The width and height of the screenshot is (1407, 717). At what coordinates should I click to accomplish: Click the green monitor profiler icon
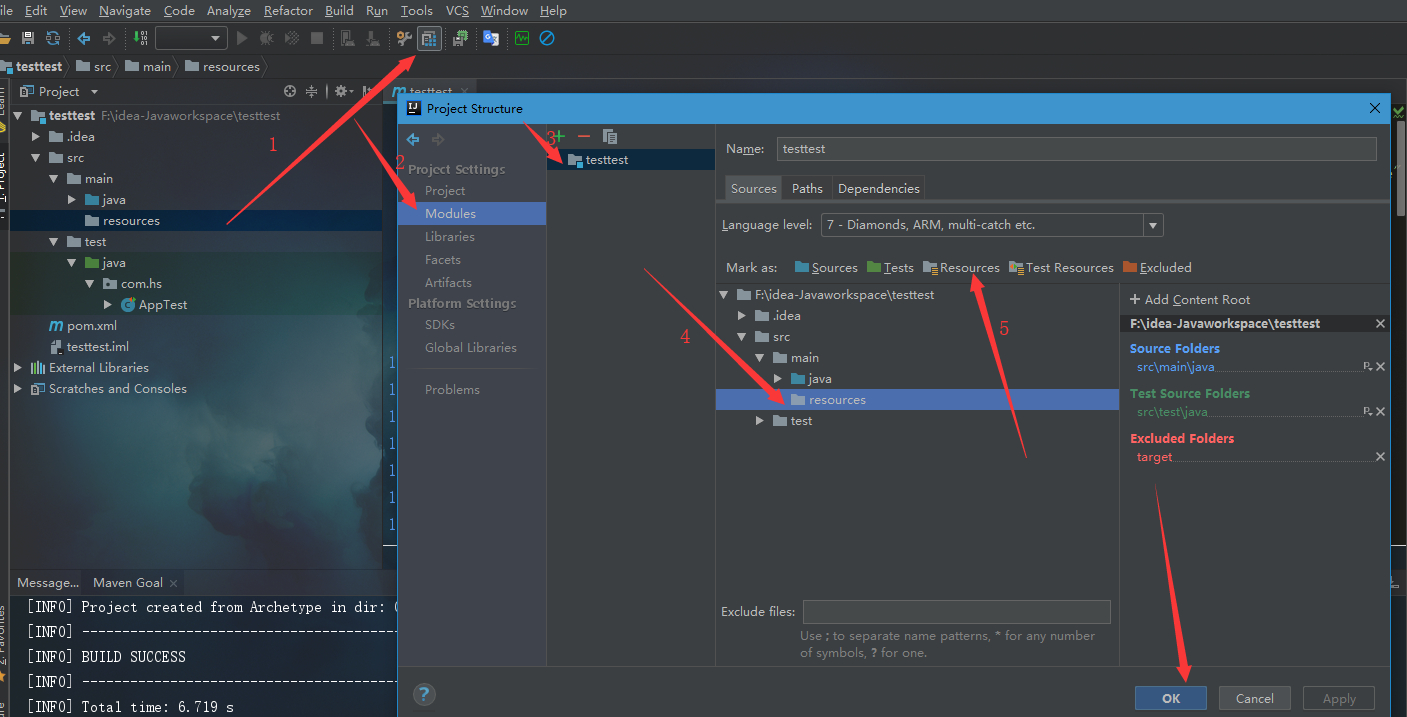(522, 38)
